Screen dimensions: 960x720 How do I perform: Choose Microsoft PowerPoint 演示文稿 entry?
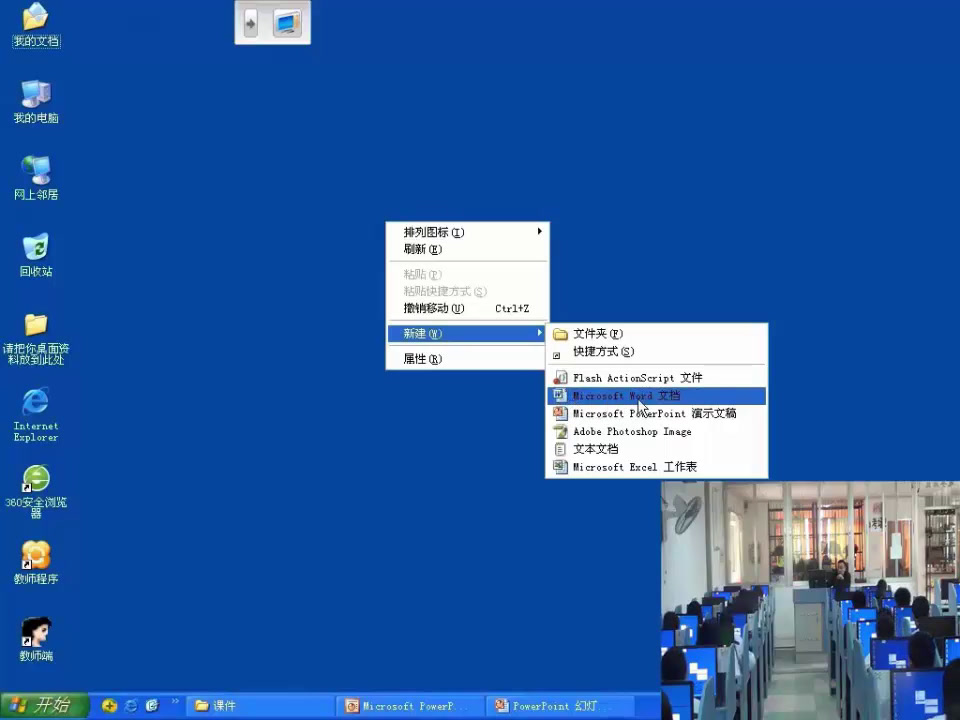click(x=656, y=413)
